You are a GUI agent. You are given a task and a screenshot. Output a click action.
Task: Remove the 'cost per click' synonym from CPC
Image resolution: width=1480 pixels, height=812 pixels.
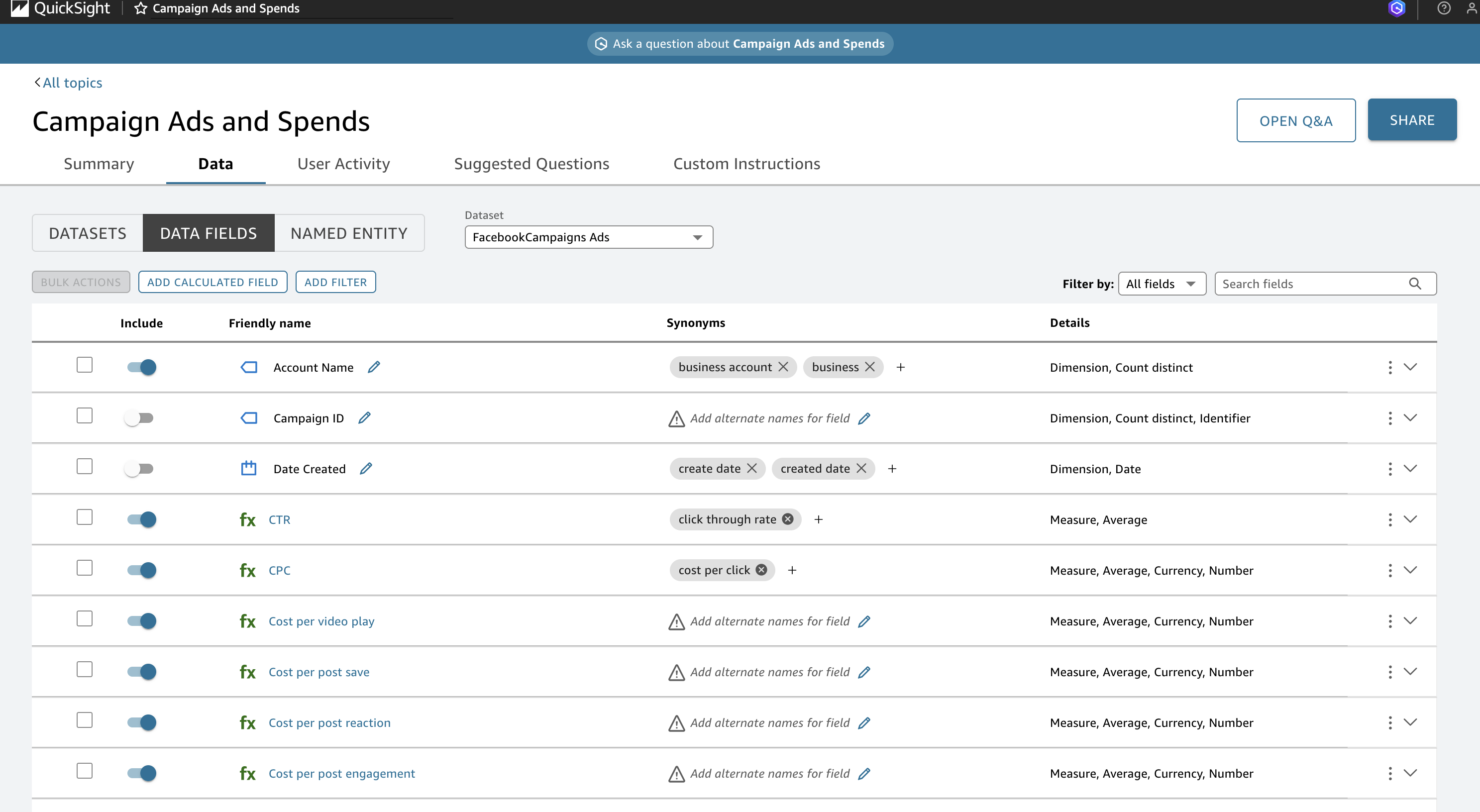coord(761,570)
